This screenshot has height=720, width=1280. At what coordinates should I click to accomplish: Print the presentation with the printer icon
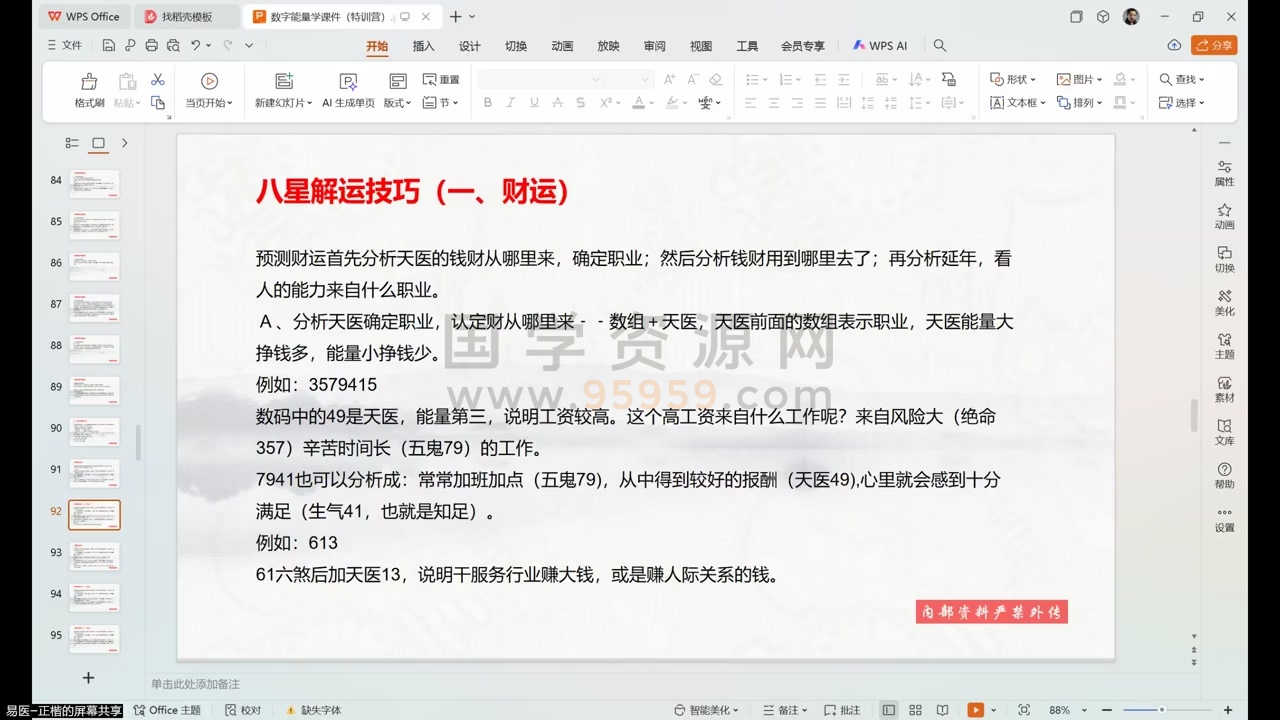[x=152, y=45]
